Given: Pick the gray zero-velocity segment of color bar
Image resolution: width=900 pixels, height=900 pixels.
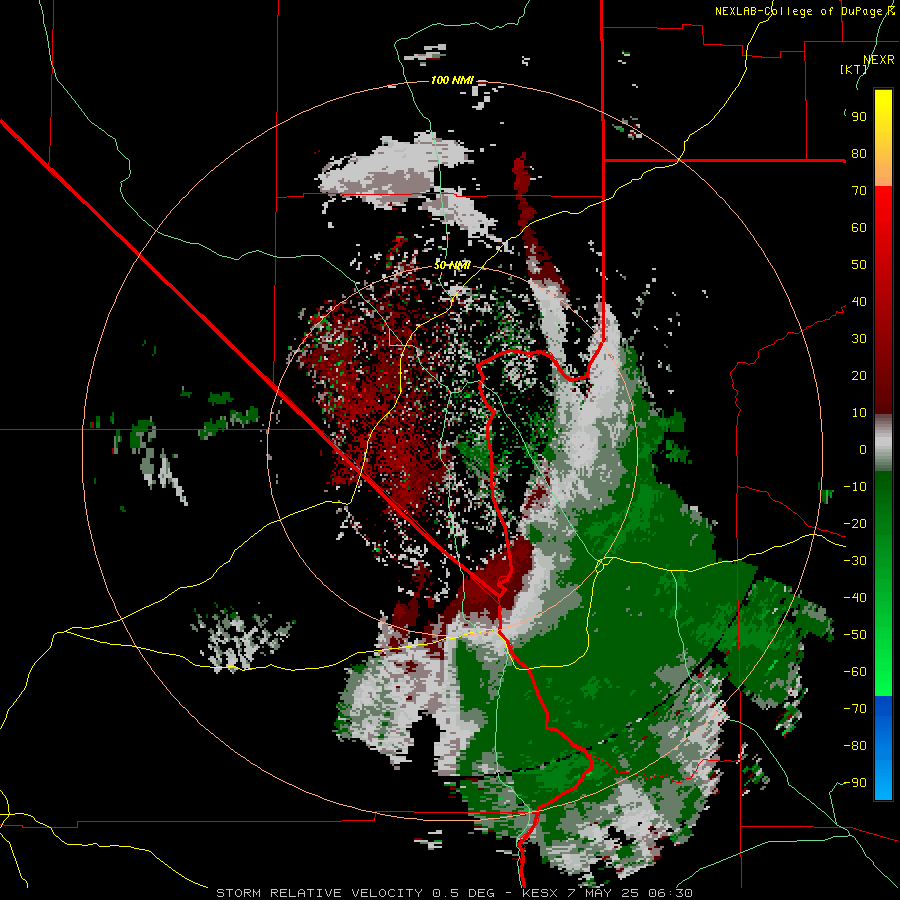Looking at the screenshot, I should (883, 443).
